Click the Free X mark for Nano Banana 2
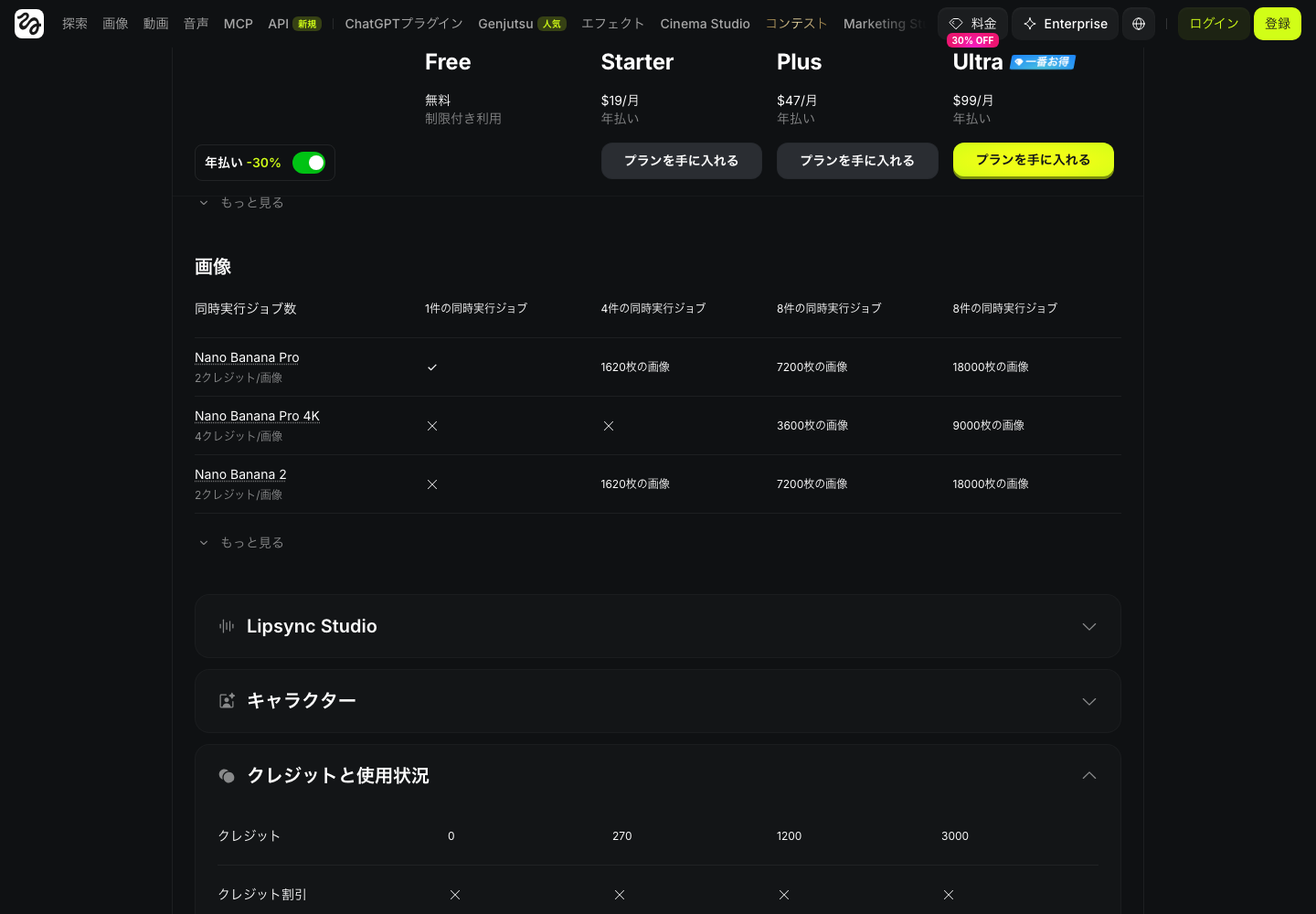1316x914 pixels. 432,484
